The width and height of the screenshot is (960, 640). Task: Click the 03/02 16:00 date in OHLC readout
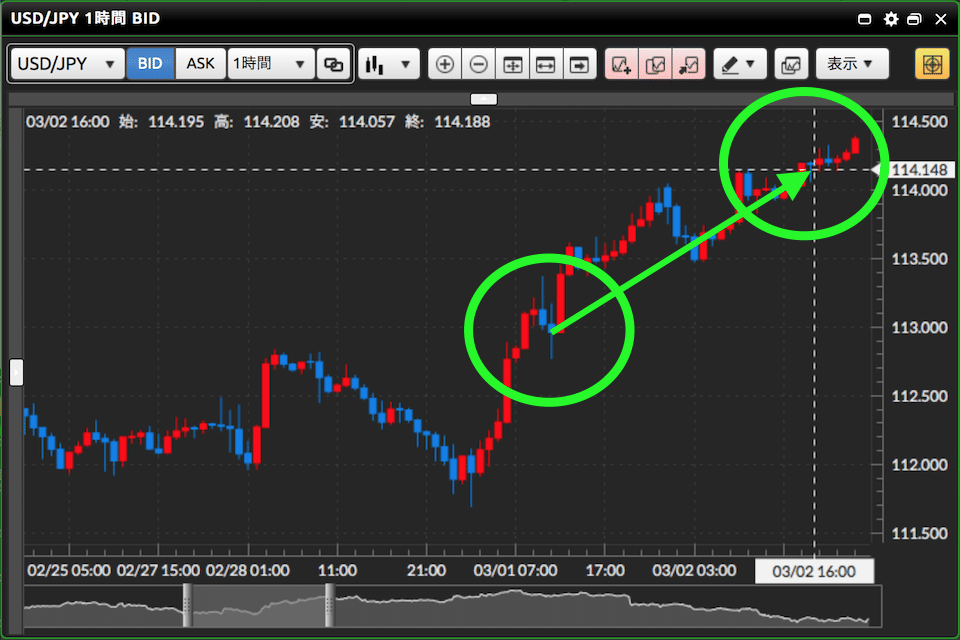point(67,122)
